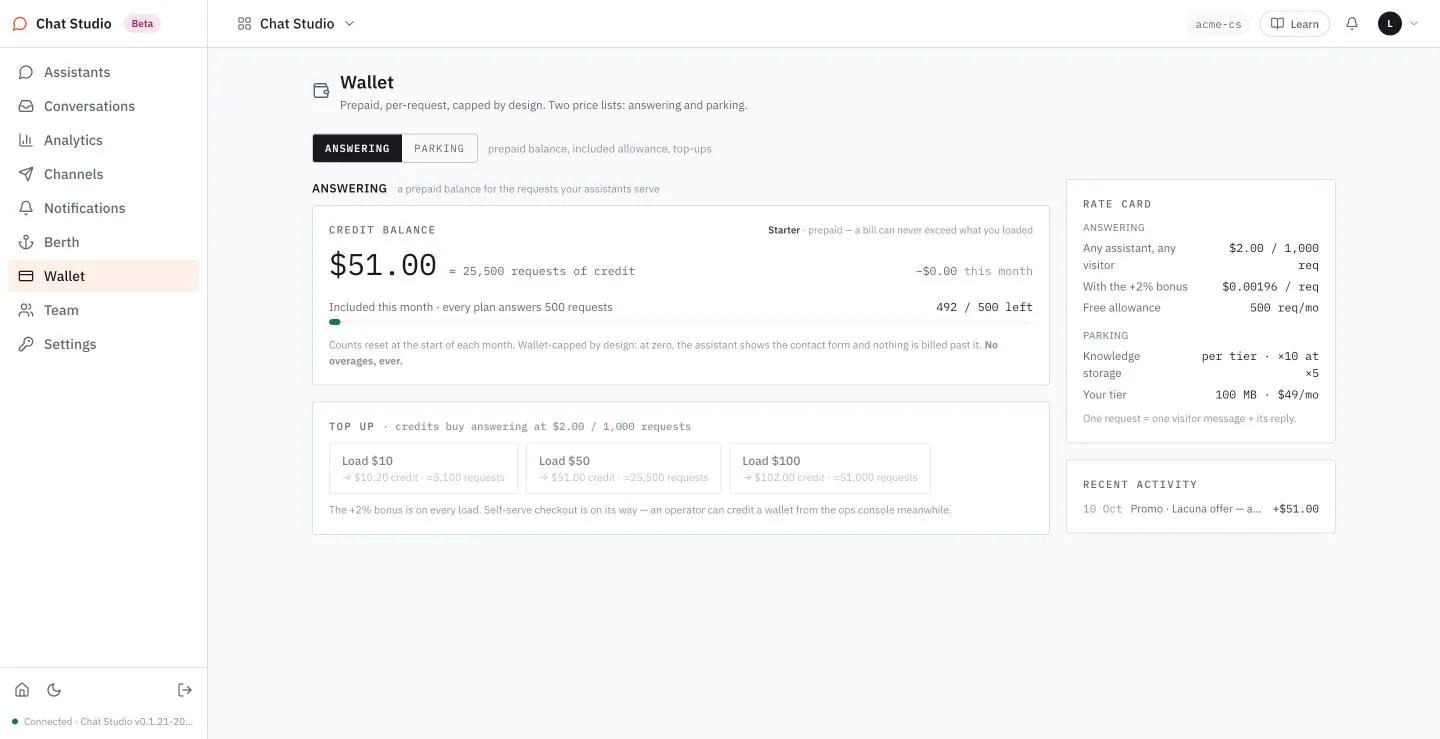Click the '-$0.00 this month' text

[x=974, y=271]
